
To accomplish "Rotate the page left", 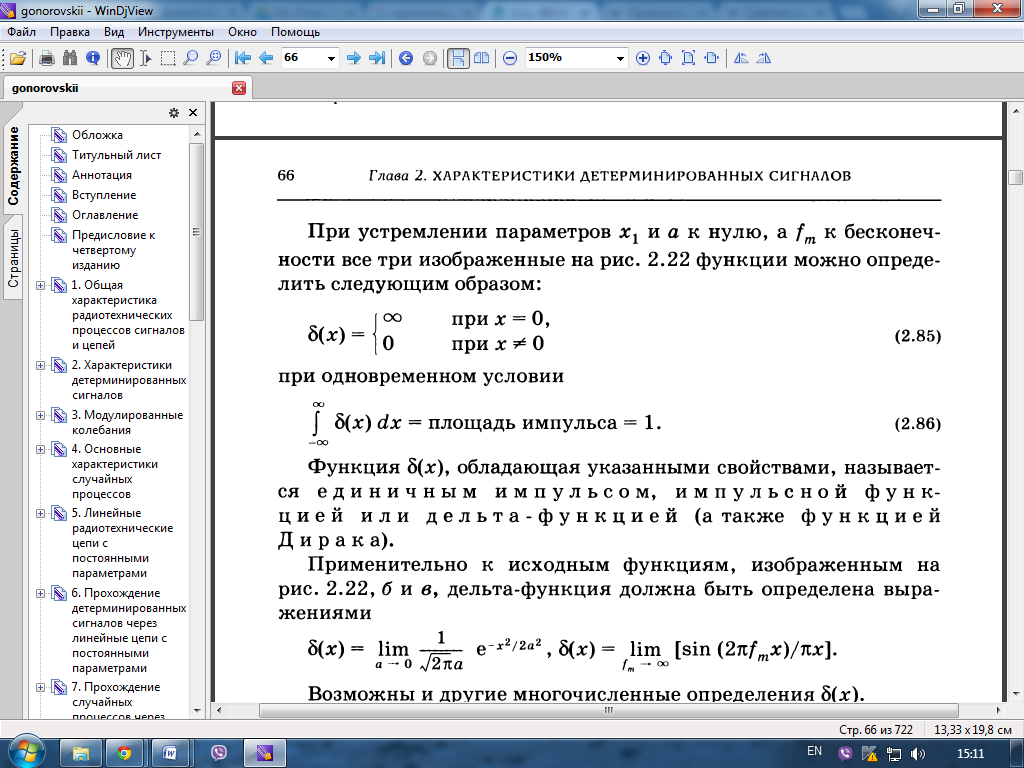I will [741, 58].
